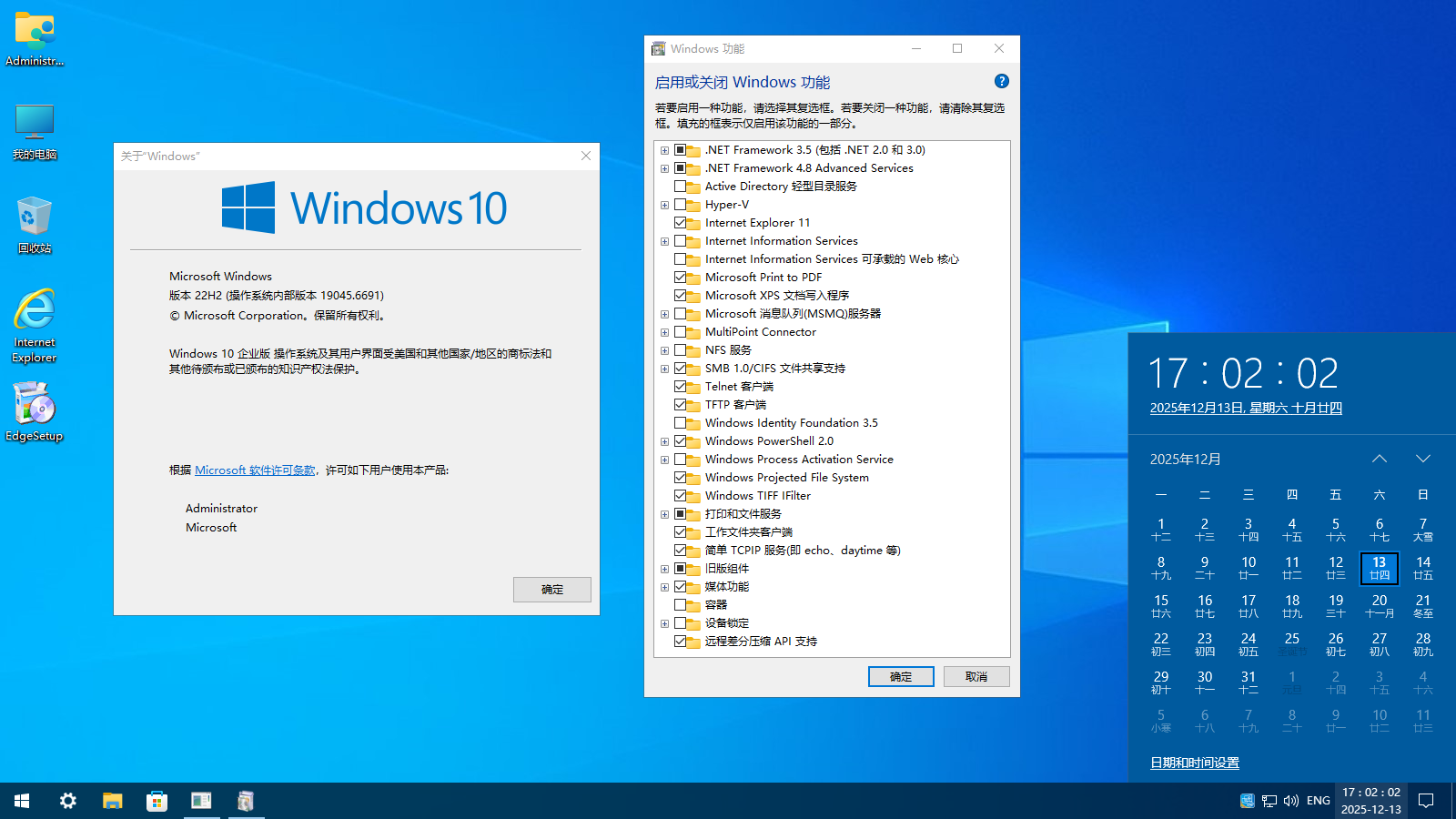The width and height of the screenshot is (1456, 819).
Task: Click the Windows Start button
Action: 22,801
